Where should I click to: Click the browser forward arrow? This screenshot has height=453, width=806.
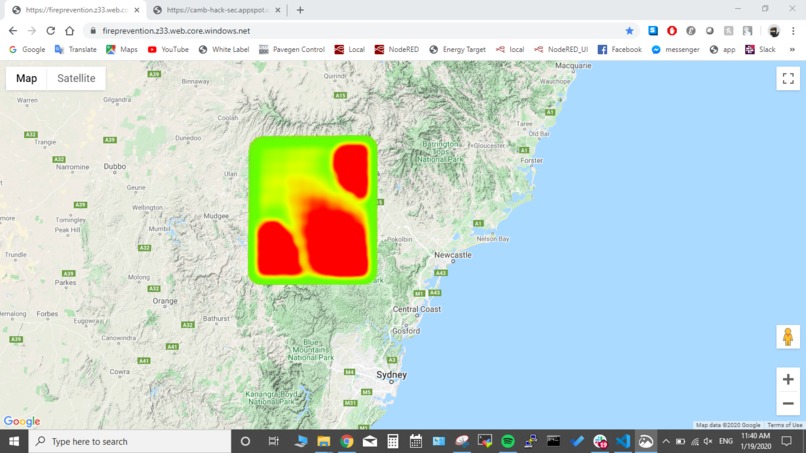tap(32, 31)
